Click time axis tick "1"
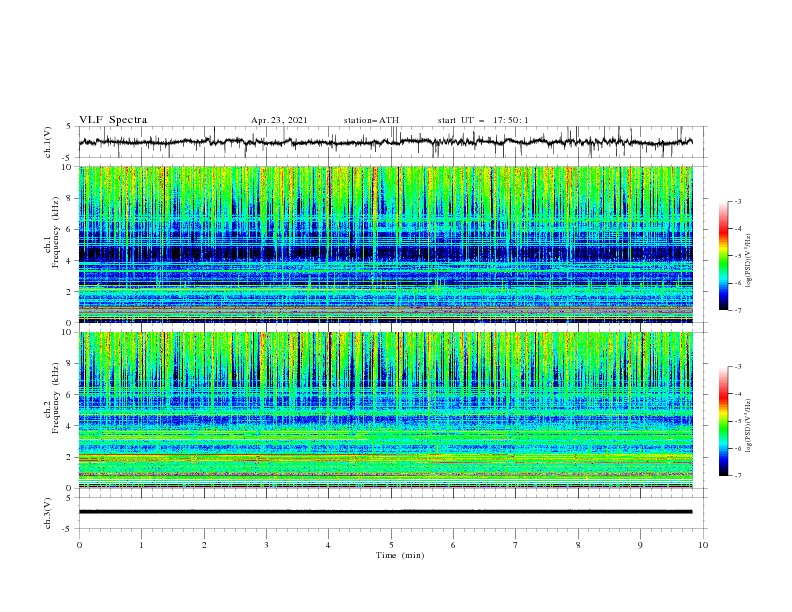This screenshot has width=792, height=612. coord(141,545)
